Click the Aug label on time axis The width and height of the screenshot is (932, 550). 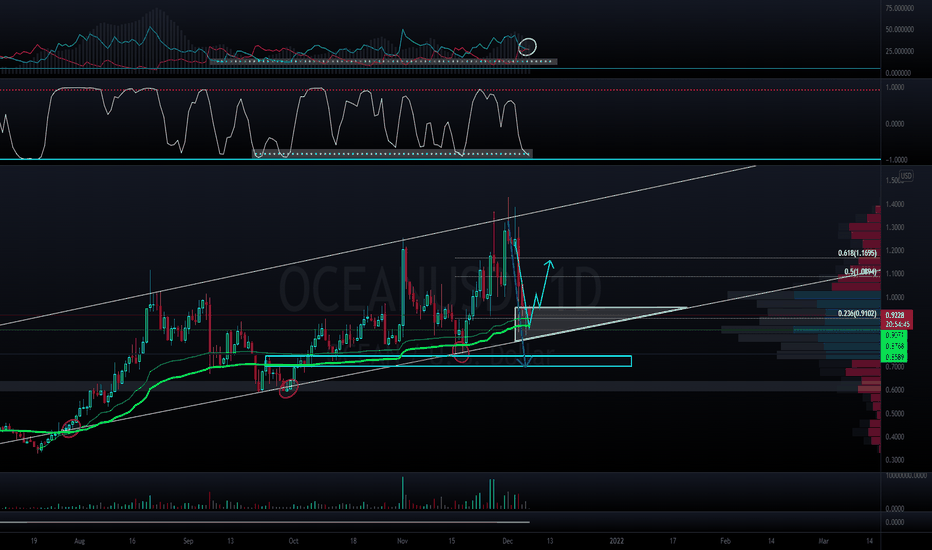pyautogui.click(x=80, y=541)
